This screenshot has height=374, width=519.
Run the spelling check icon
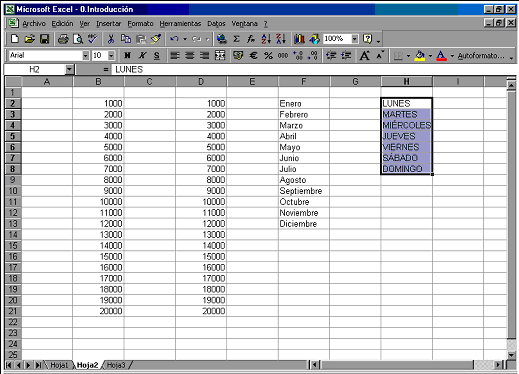coord(92,39)
